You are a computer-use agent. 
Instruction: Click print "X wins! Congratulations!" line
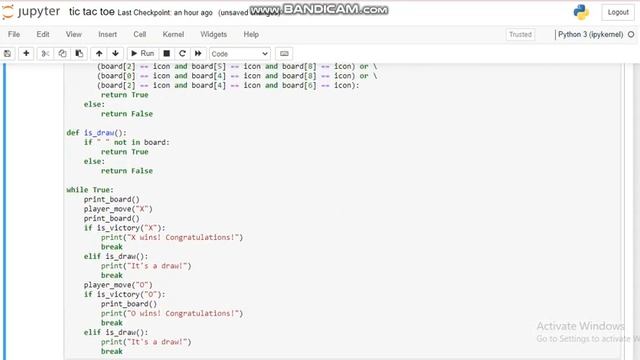172,237
